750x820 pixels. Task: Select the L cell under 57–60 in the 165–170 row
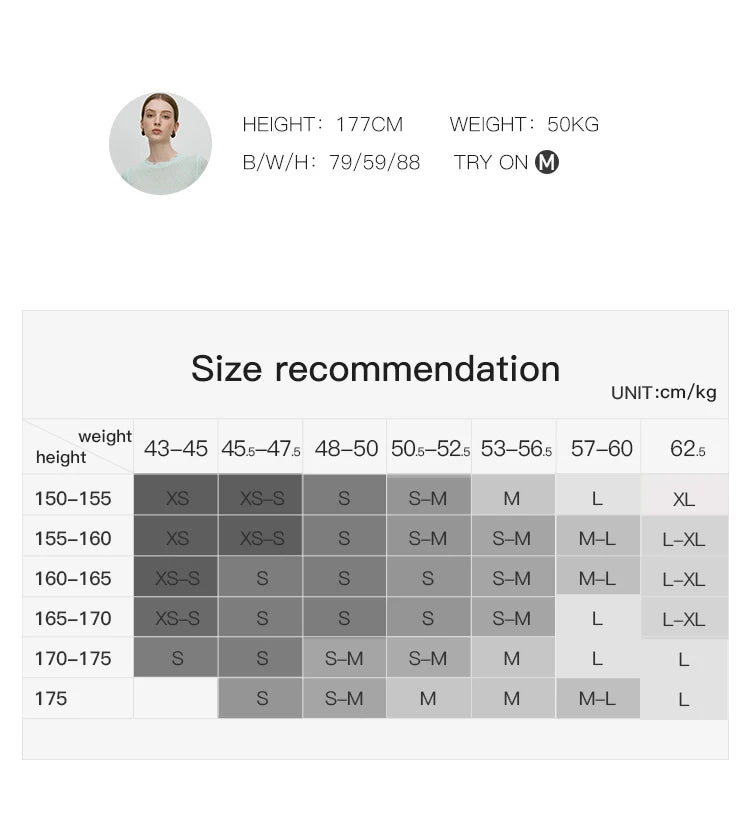coord(597,619)
